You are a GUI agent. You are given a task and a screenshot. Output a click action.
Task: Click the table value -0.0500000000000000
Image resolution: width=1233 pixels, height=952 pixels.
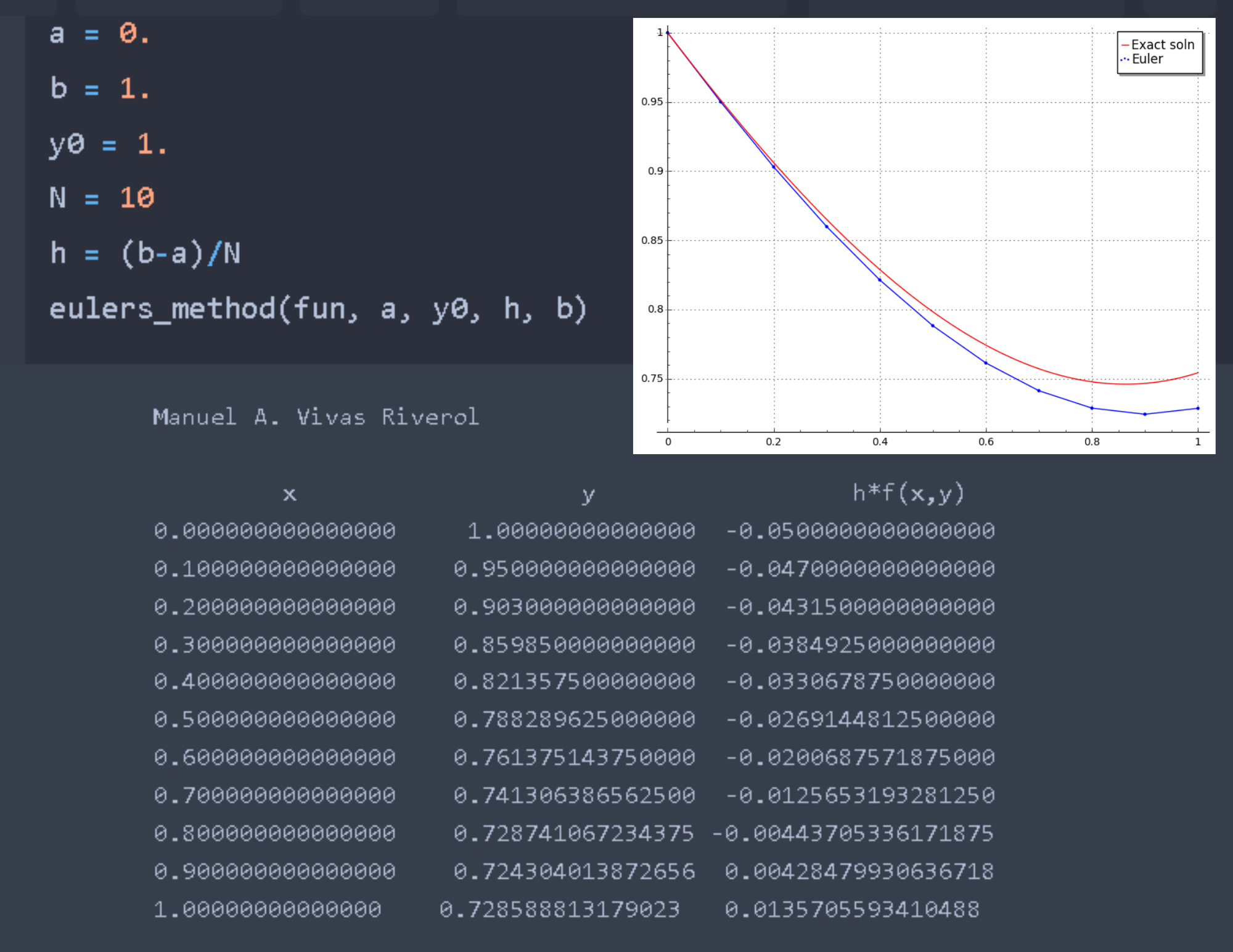point(860,531)
